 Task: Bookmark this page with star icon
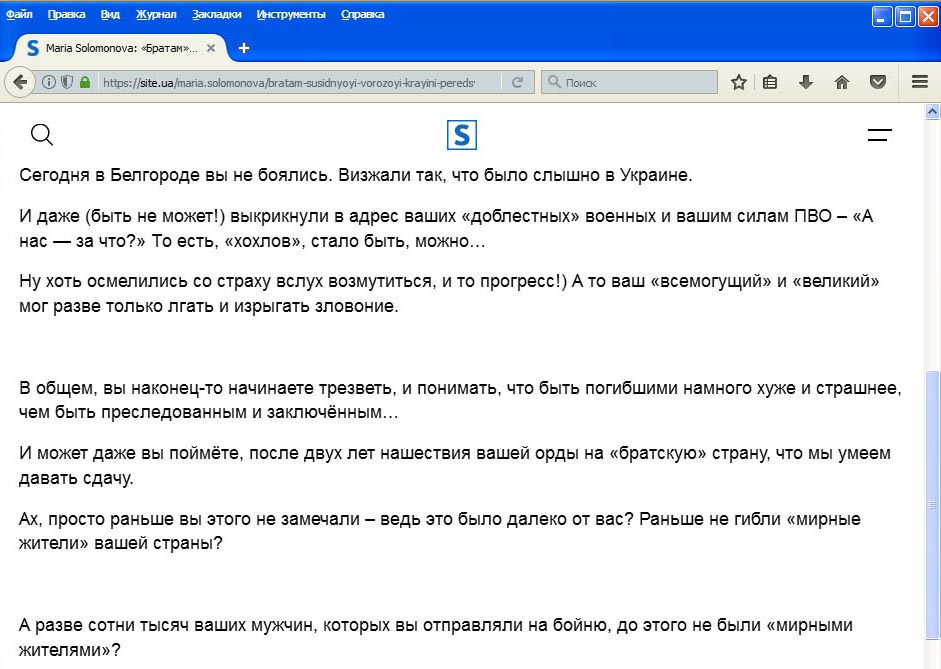pyautogui.click(x=739, y=82)
